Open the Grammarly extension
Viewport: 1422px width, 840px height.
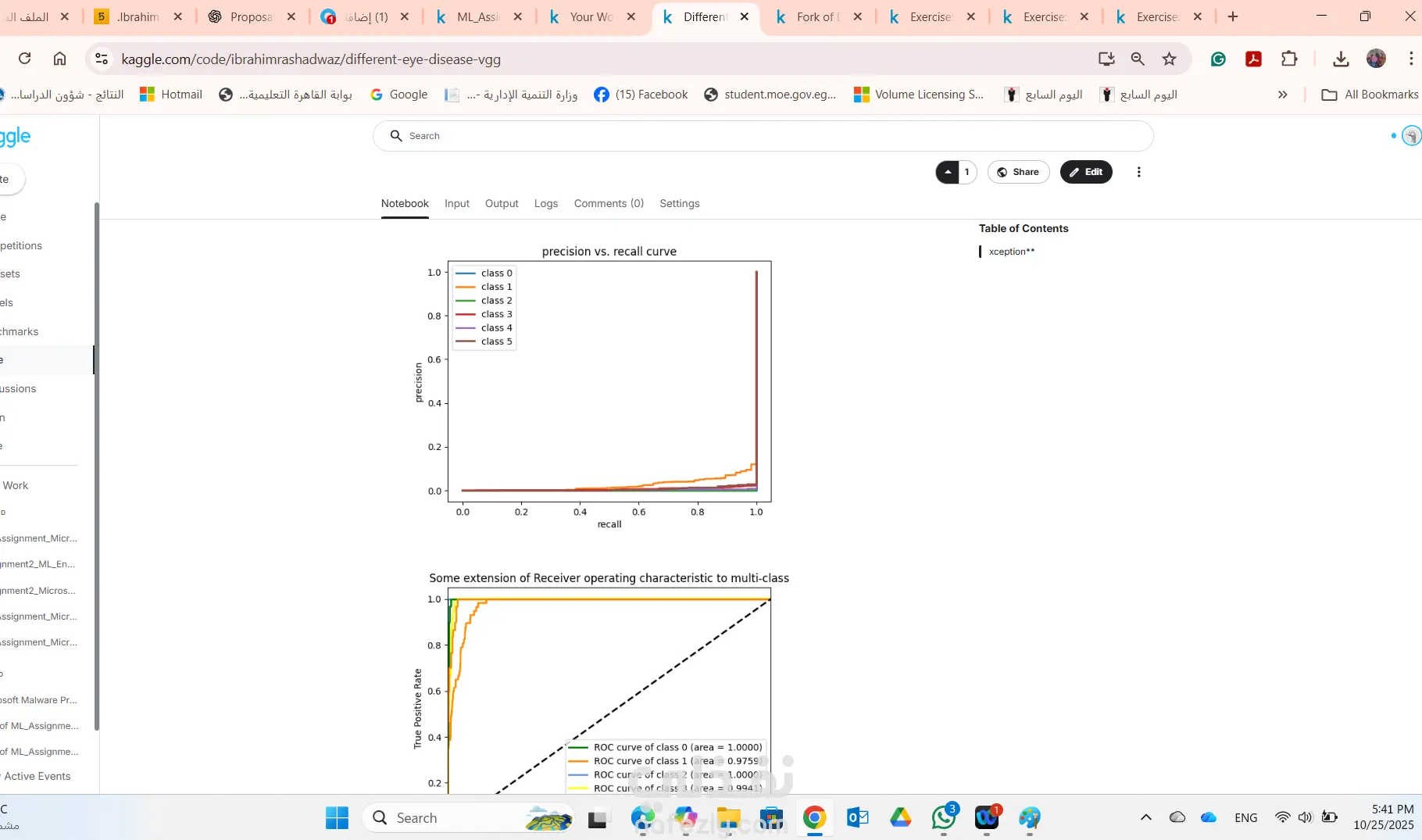click(x=1218, y=59)
